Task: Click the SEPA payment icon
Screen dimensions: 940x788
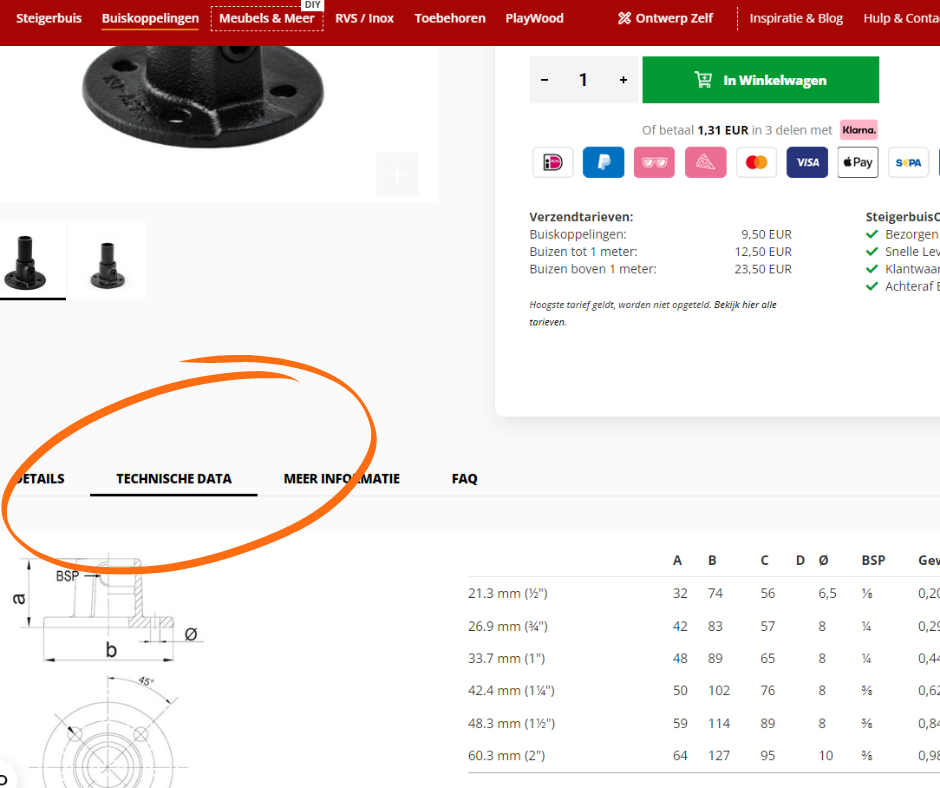Action: pyautogui.click(x=908, y=162)
